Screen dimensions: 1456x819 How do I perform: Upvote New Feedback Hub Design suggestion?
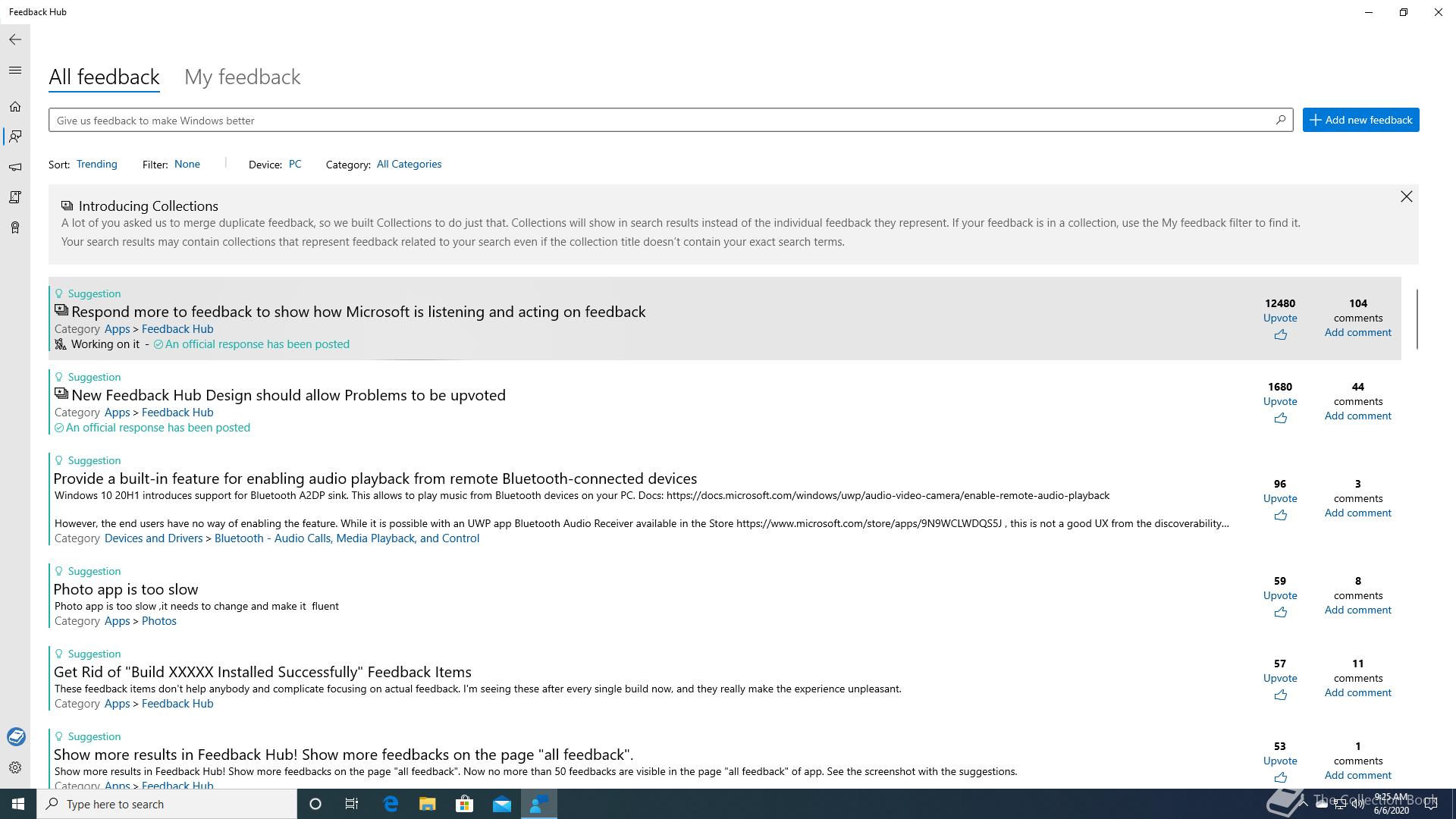pyautogui.click(x=1280, y=401)
